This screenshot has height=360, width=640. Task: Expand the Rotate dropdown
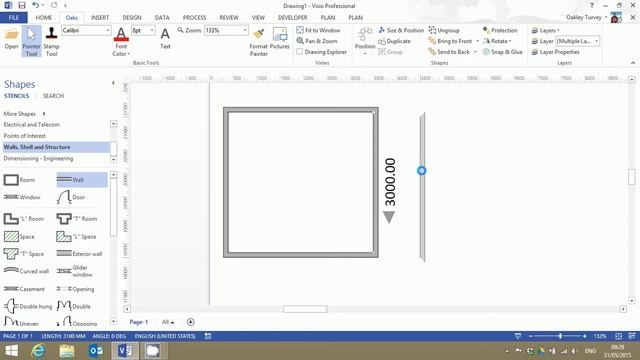(510, 41)
